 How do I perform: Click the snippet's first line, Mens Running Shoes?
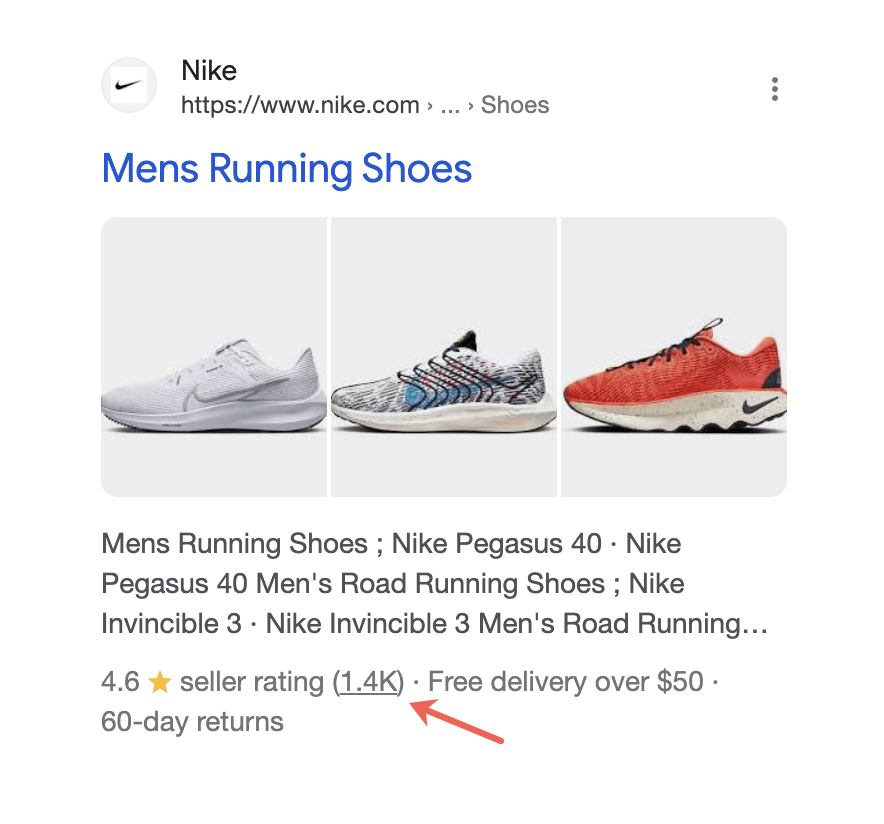click(x=235, y=545)
